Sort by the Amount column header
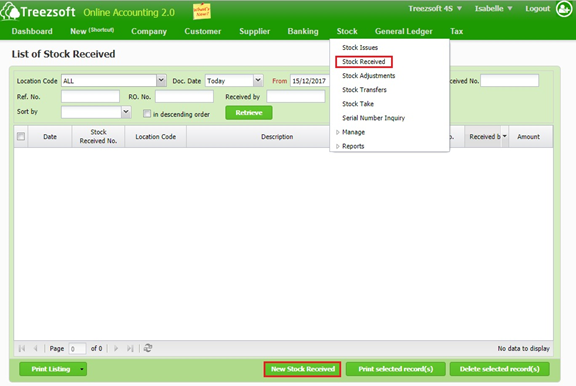This screenshot has width=576, height=386. point(529,137)
